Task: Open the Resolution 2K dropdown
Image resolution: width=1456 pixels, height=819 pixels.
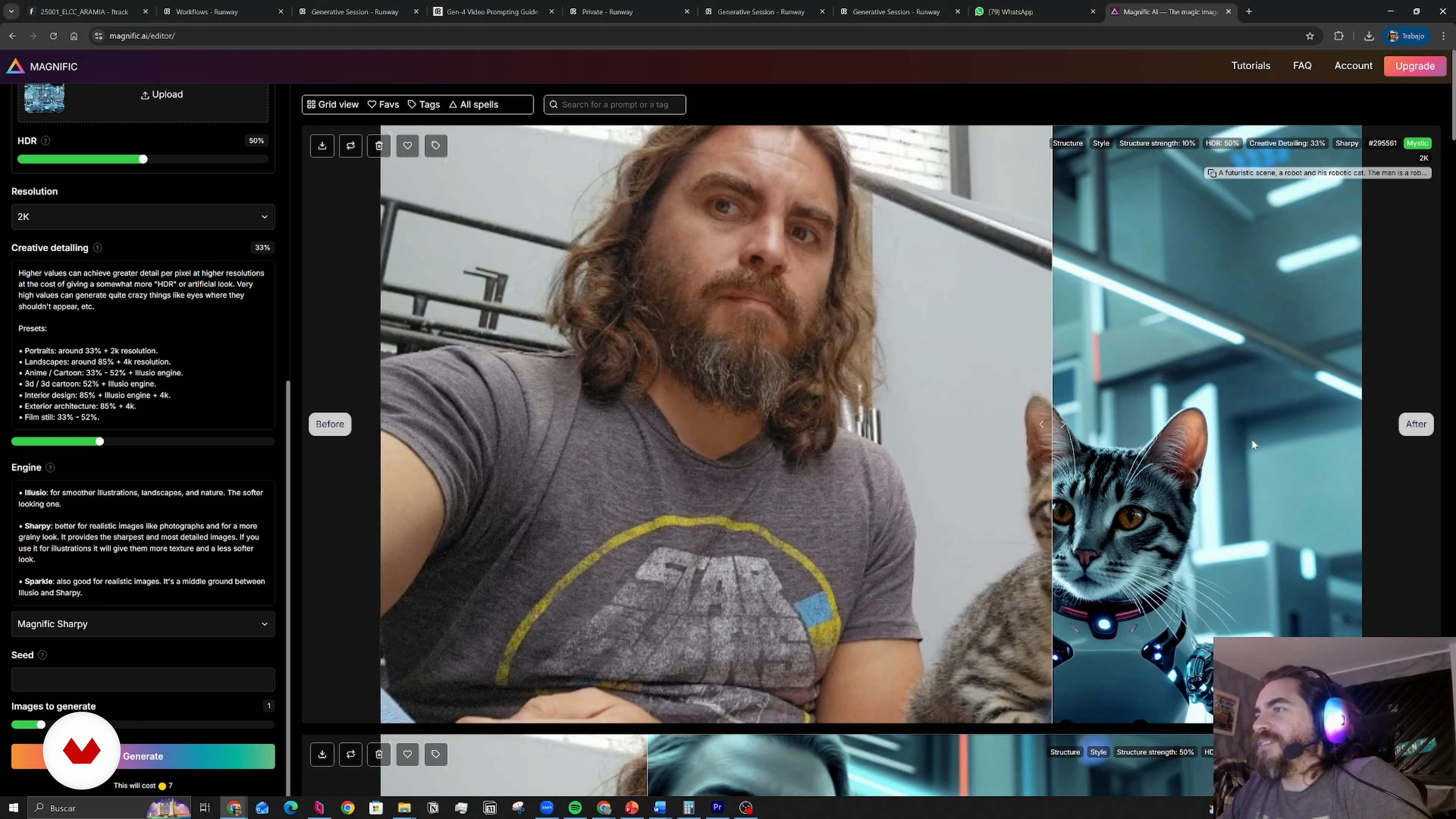Action: [143, 217]
